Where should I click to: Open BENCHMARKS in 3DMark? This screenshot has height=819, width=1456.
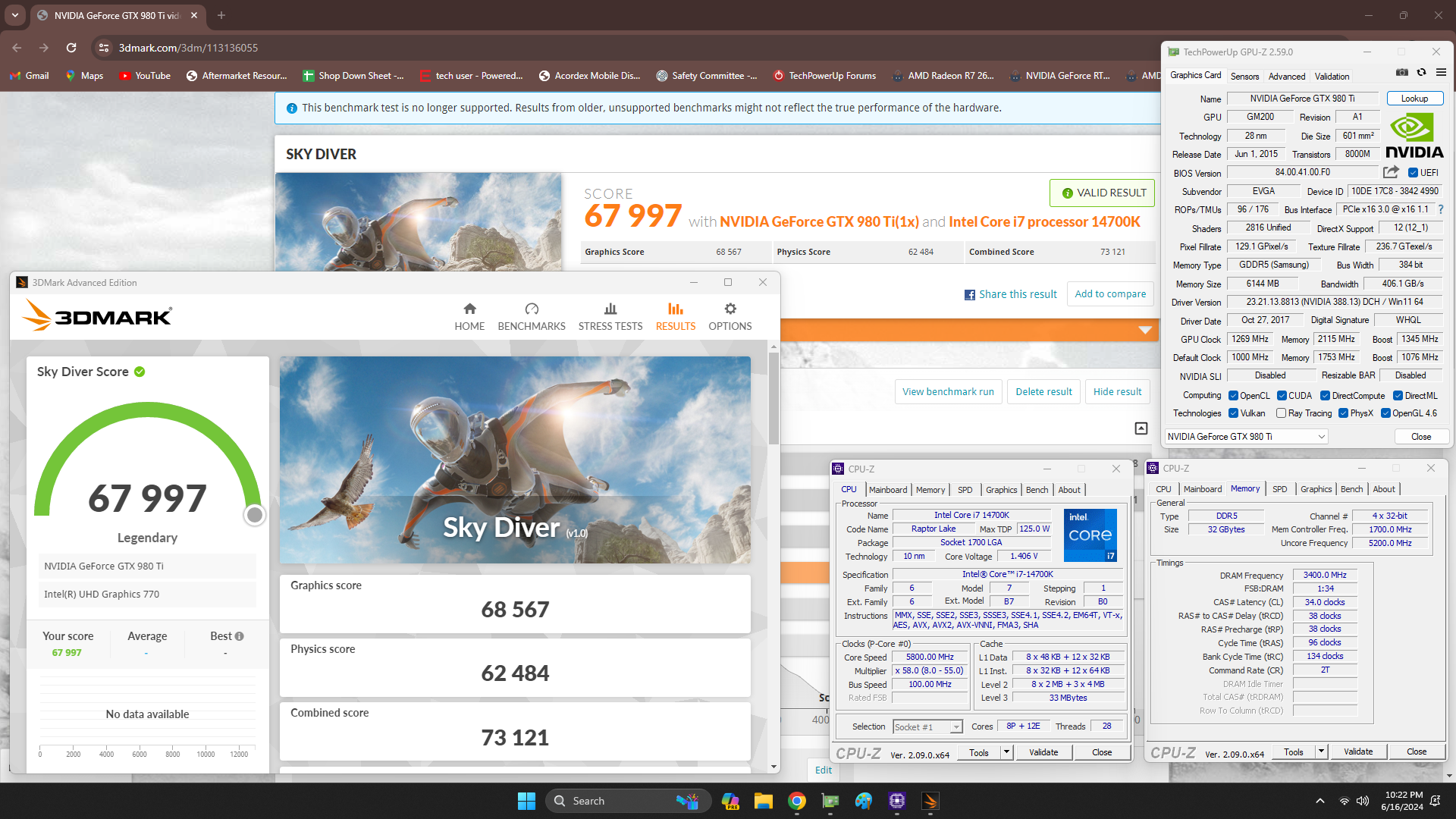tap(532, 317)
